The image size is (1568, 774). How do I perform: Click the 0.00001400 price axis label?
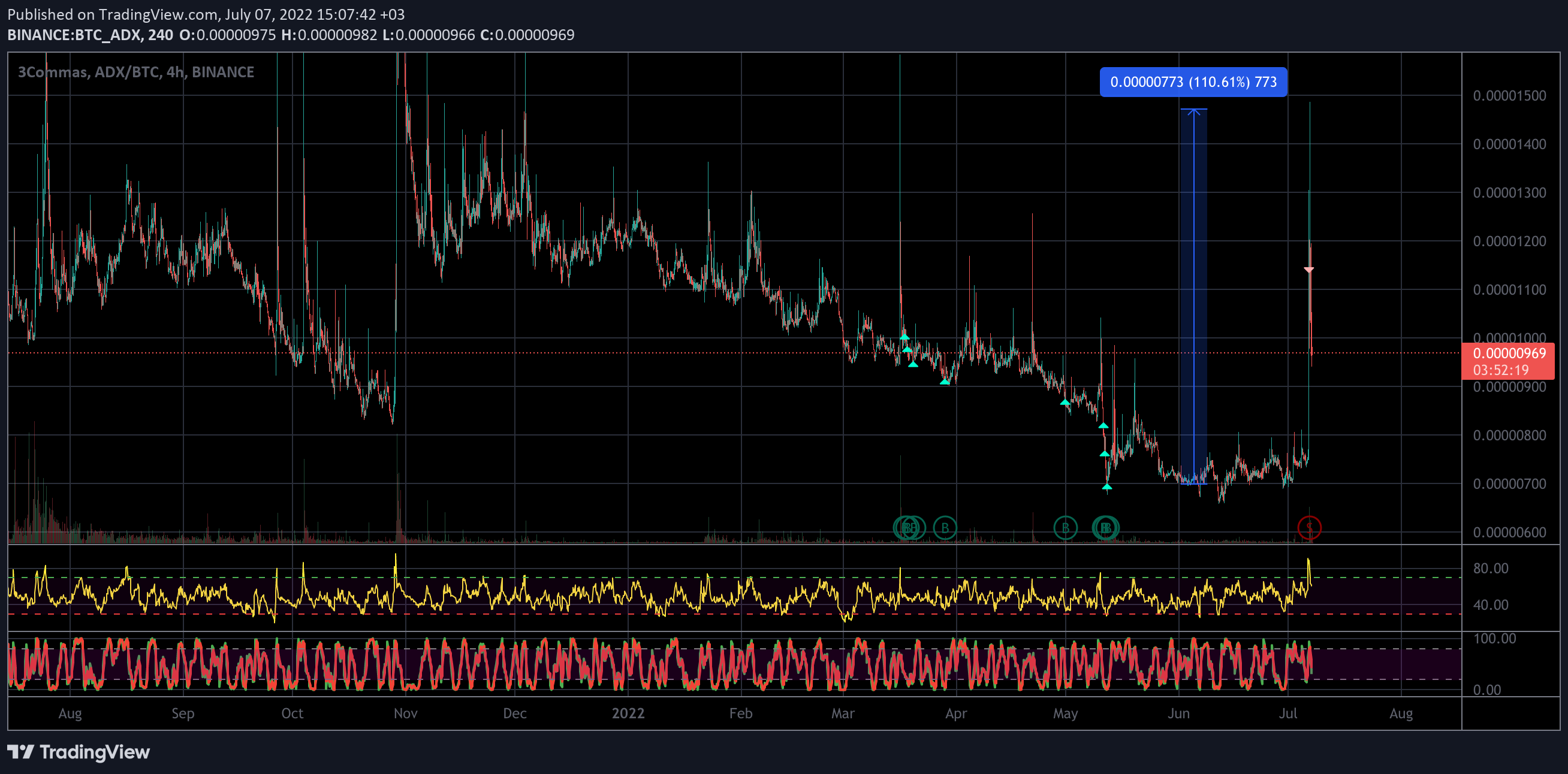coord(1509,144)
